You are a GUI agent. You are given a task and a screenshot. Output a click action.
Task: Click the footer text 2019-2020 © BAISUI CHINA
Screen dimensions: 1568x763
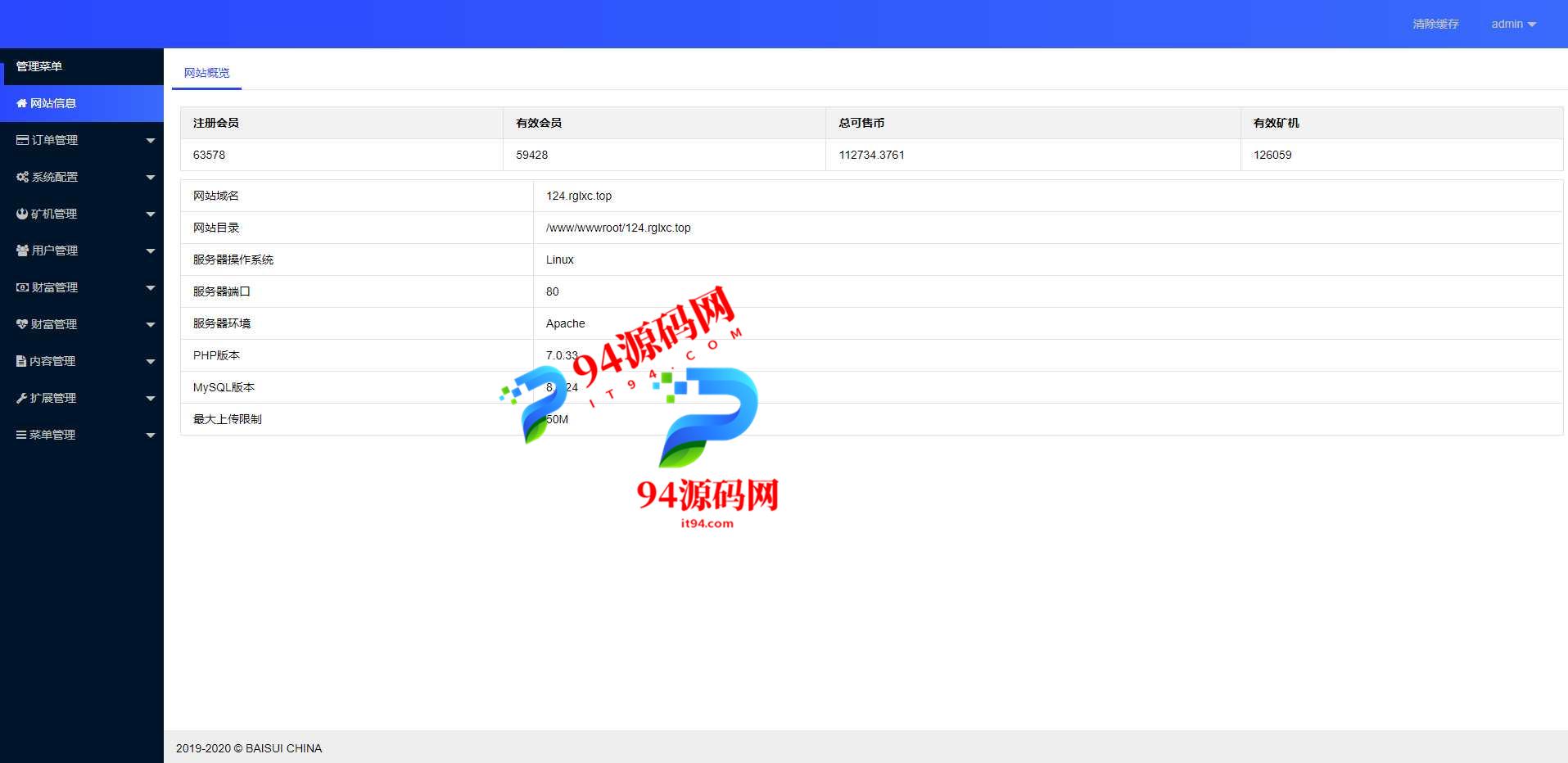249,748
